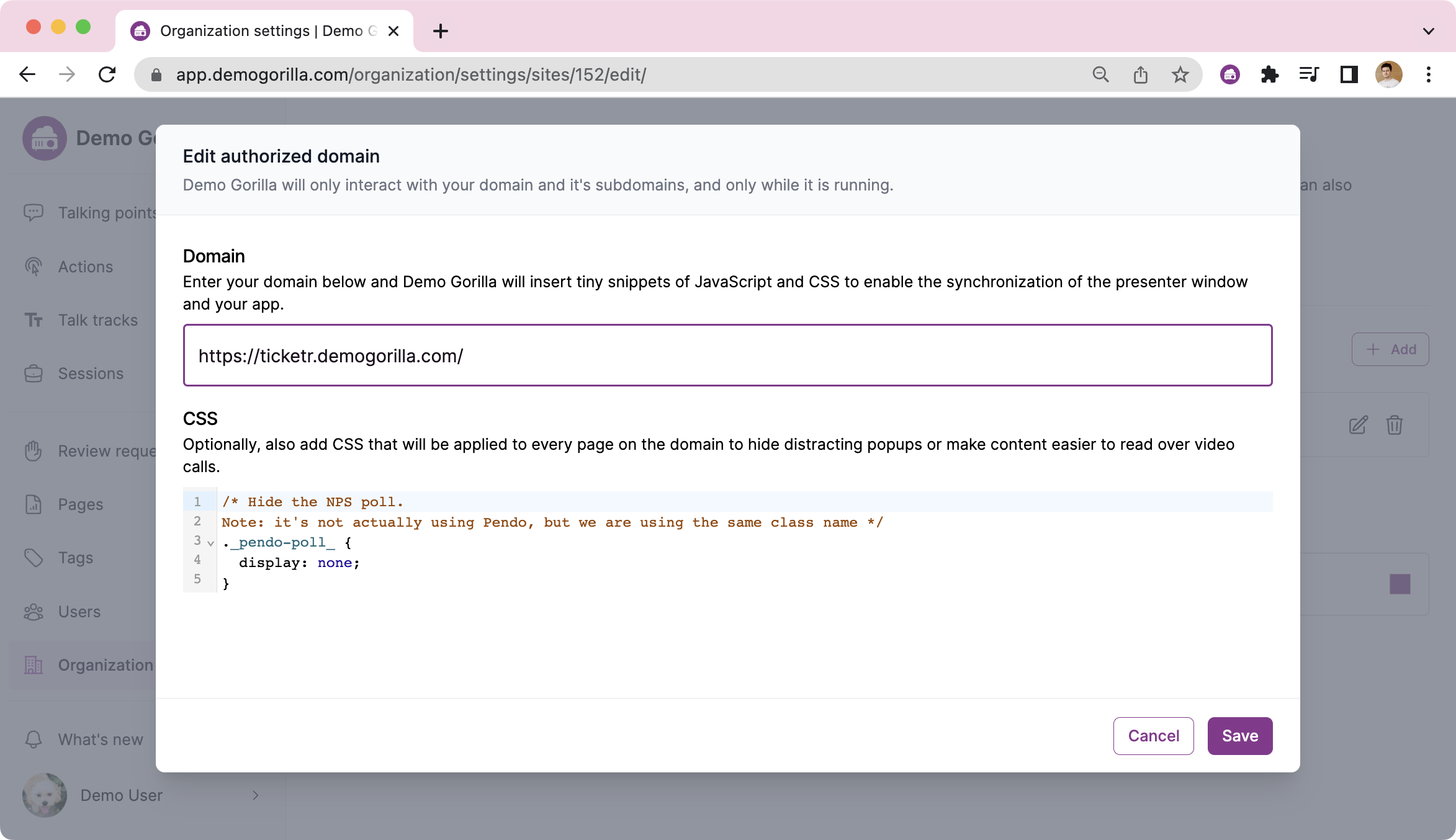Open Chrome three-dot menu

(x=1428, y=75)
